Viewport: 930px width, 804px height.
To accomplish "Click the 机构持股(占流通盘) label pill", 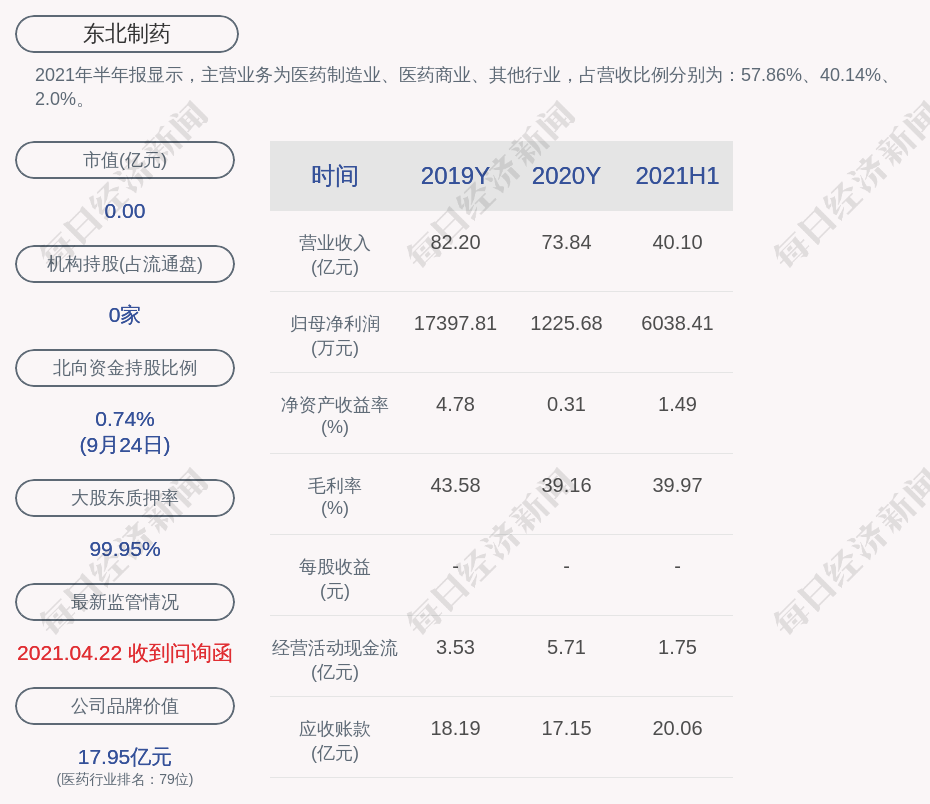I will [x=125, y=264].
